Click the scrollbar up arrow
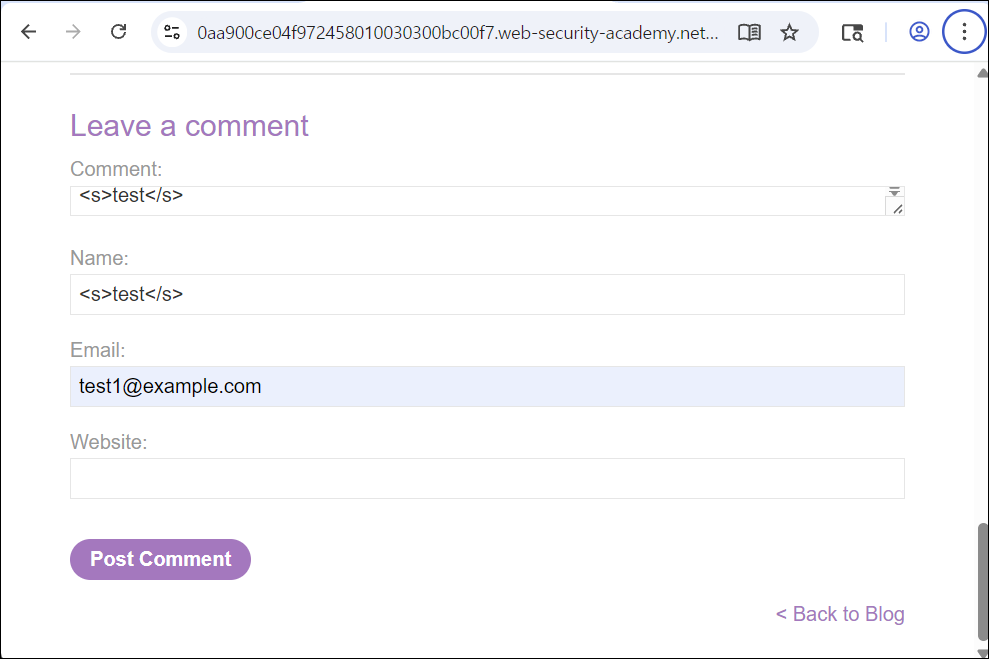 point(983,73)
